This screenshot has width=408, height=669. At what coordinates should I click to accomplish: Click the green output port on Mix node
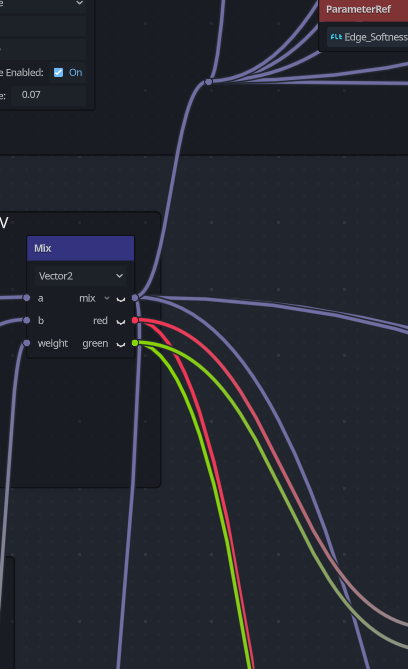(x=135, y=343)
